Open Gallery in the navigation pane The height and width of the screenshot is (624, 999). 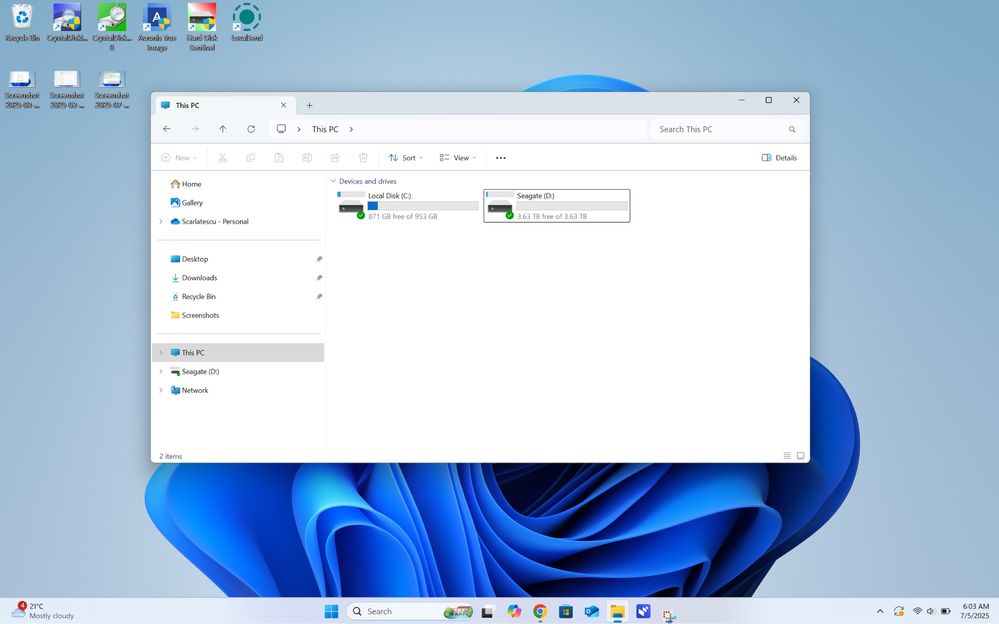click(x=187, y=203)
